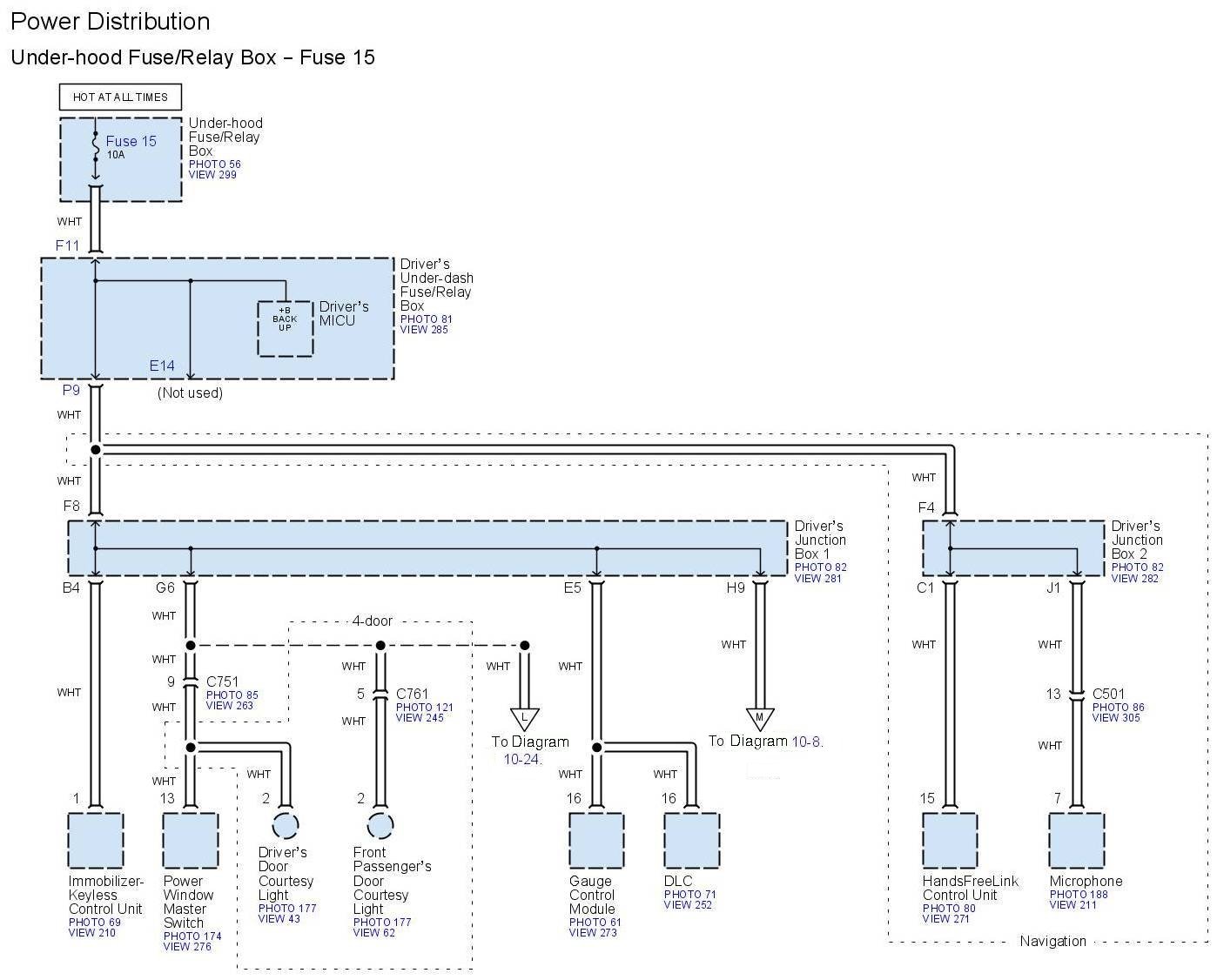Image resolution: width=1217 pixels, height=980 pixels.
Task: Open VIEW 285 for Driver's Under-dash Fuse/Relay Box
Action: (426, 330)
